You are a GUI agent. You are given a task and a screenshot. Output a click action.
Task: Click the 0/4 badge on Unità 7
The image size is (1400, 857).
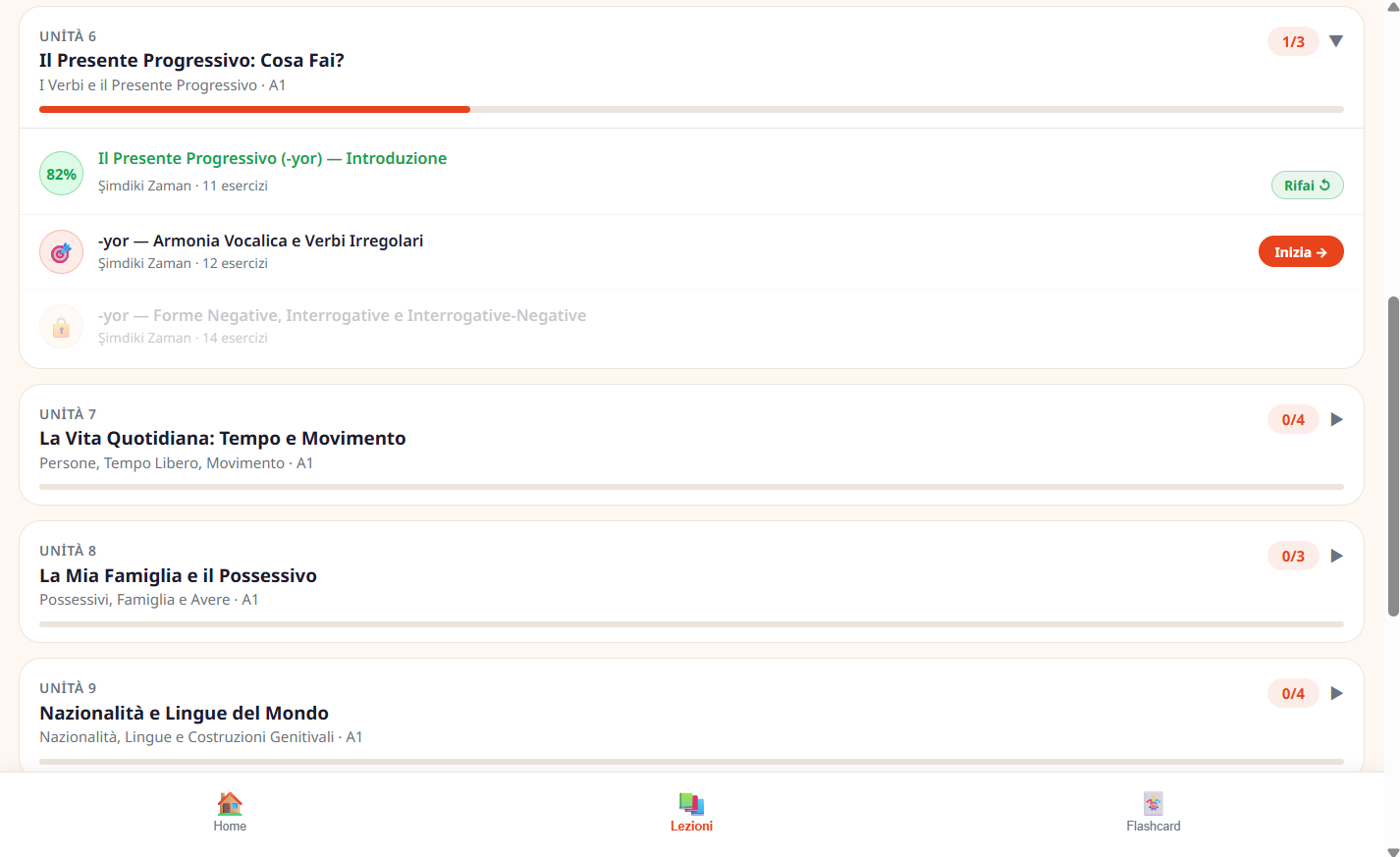[x=1293, y=419]
